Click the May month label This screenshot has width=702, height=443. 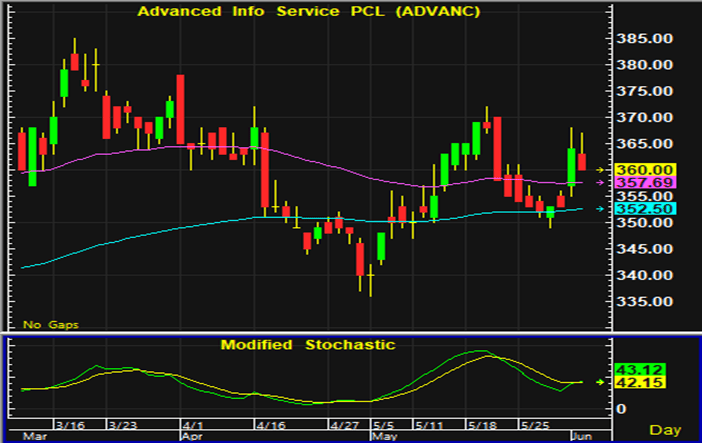click(385, 436)
